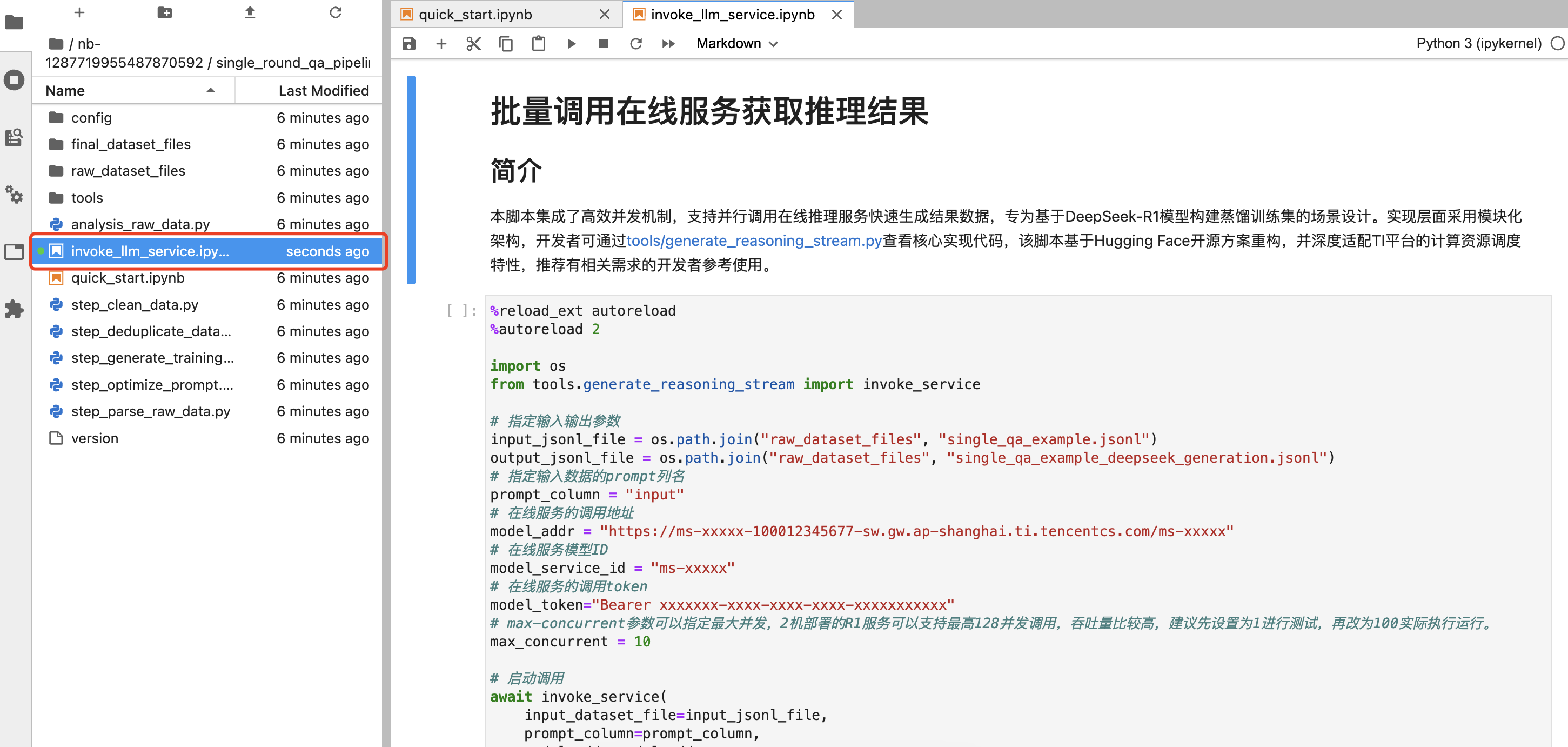This screenshot has height=747, width=1568.
Task: Click the empty code cell execution prompt
Action: (461, 311)
